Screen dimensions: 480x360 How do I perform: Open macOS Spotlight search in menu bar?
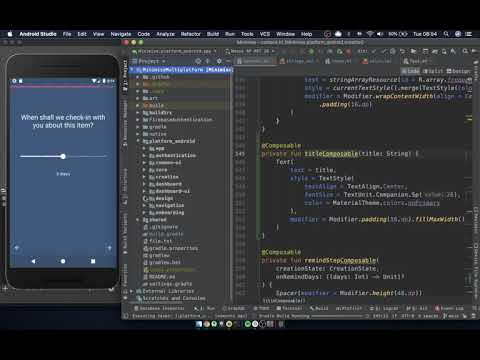point(446,34)
